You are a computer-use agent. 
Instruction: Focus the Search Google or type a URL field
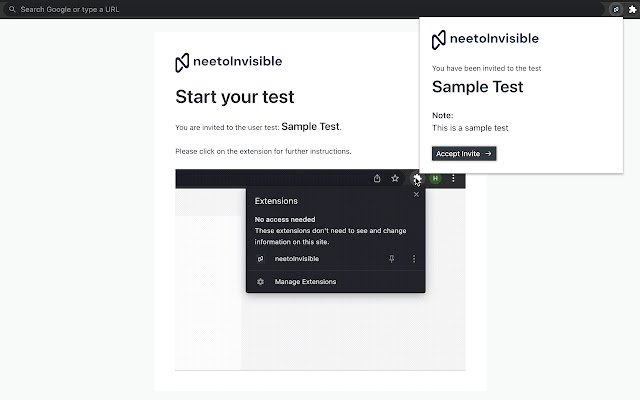(302, 9)
